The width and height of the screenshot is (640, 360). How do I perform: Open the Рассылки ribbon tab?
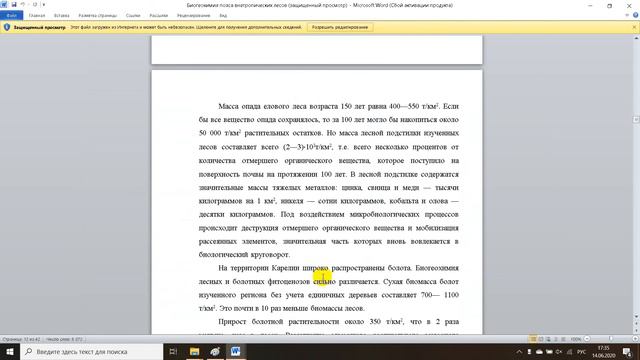pyautogui.click(x=158, y=16)
